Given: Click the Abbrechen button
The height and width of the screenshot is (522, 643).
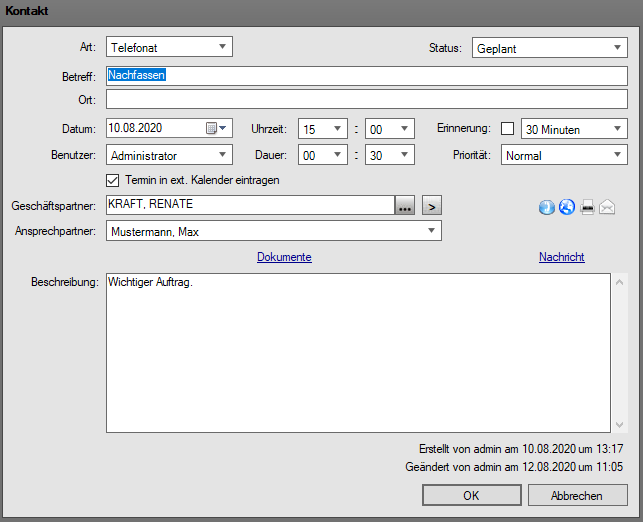Looking at the screenshot, I should [x=577, y=496].
